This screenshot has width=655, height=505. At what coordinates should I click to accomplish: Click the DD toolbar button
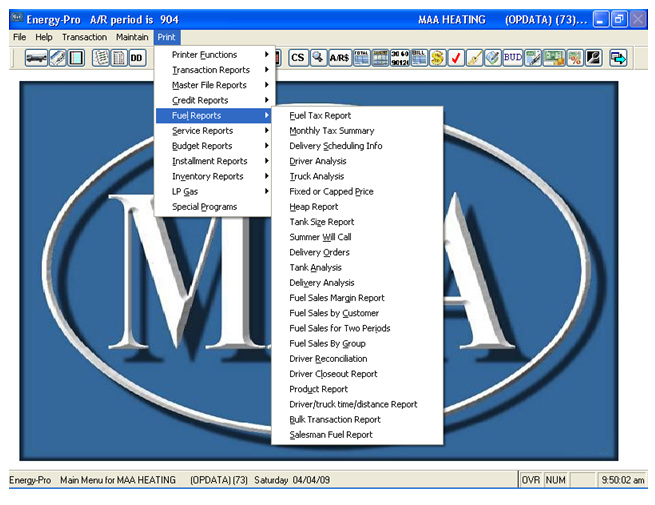[137, 58]
